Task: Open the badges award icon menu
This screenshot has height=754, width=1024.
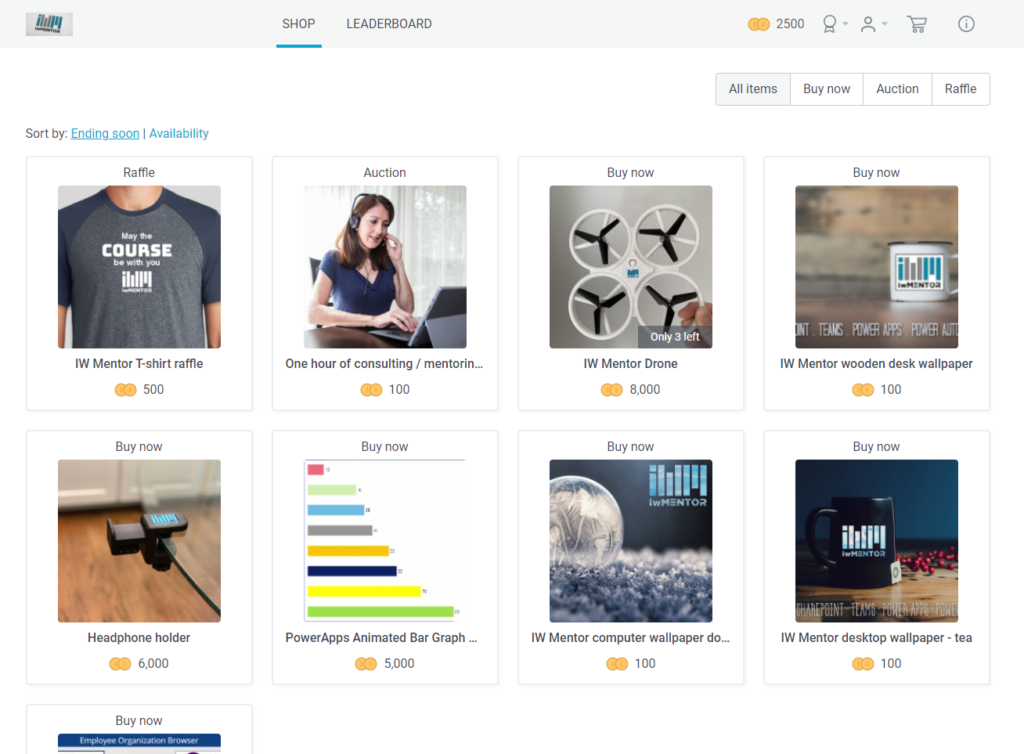Action: coord(829,24)
